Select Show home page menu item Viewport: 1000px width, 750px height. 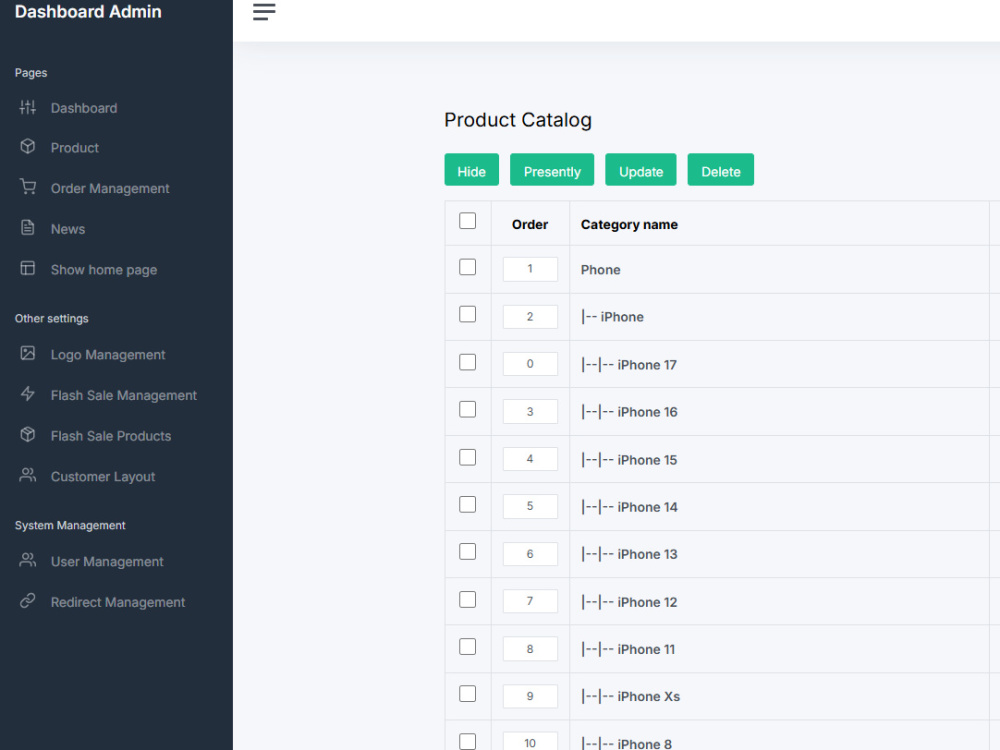[x=104, y=270]
